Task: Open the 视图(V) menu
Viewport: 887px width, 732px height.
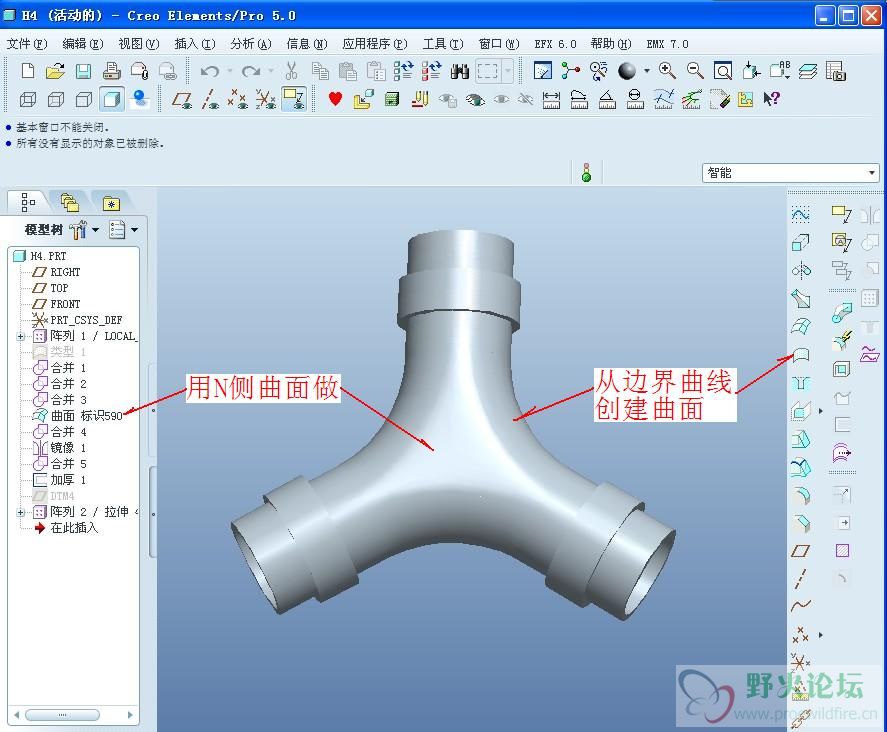Action: 139,44
